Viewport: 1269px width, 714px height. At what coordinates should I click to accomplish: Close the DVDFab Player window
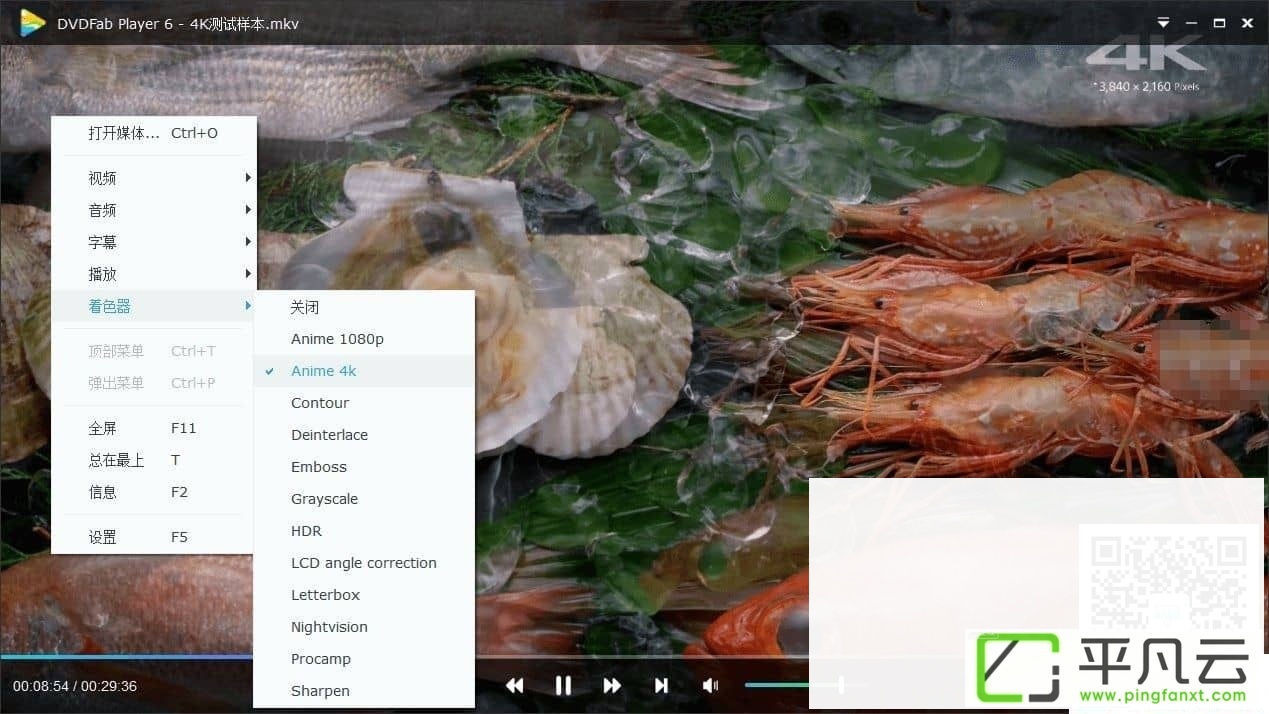coord(1247,23)
